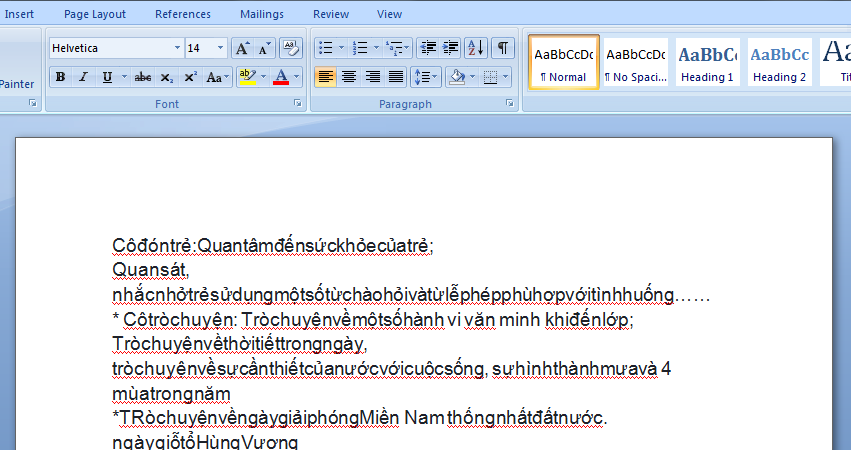The width and height of the screenshot is (851, 450).
Task: Toggle Italic formatting
Action: [83, 77]
